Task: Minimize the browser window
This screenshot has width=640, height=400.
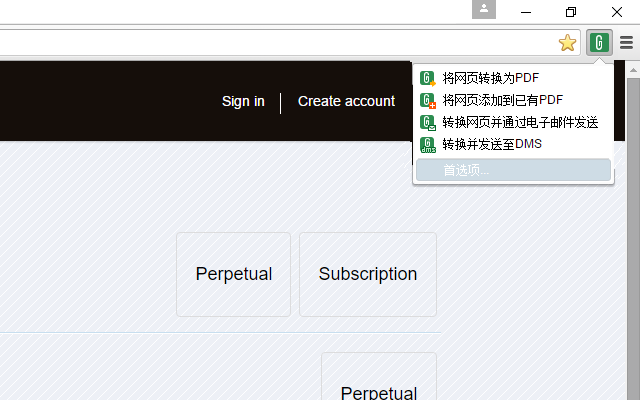Action: pos(526,12)
